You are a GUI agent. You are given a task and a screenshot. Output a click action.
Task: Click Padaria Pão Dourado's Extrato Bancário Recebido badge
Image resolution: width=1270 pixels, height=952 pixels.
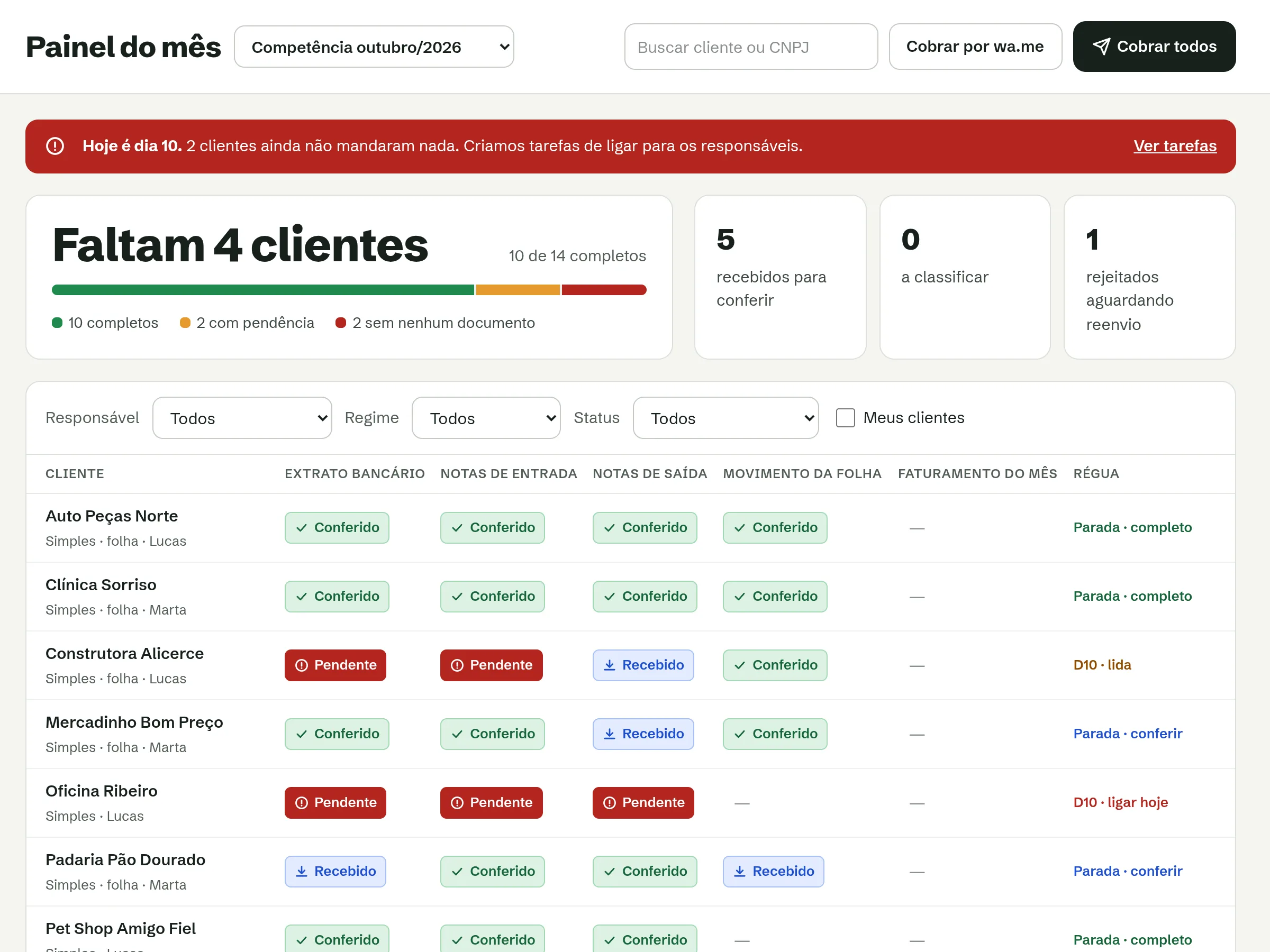pyautogui.click(x=335, y=872)
